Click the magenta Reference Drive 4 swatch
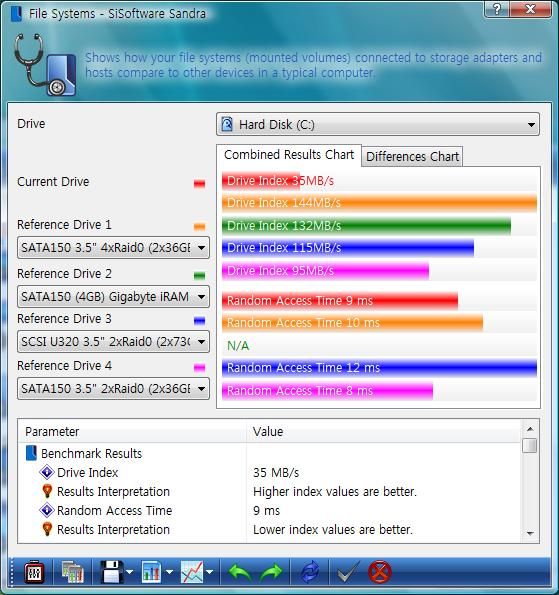 199,368
